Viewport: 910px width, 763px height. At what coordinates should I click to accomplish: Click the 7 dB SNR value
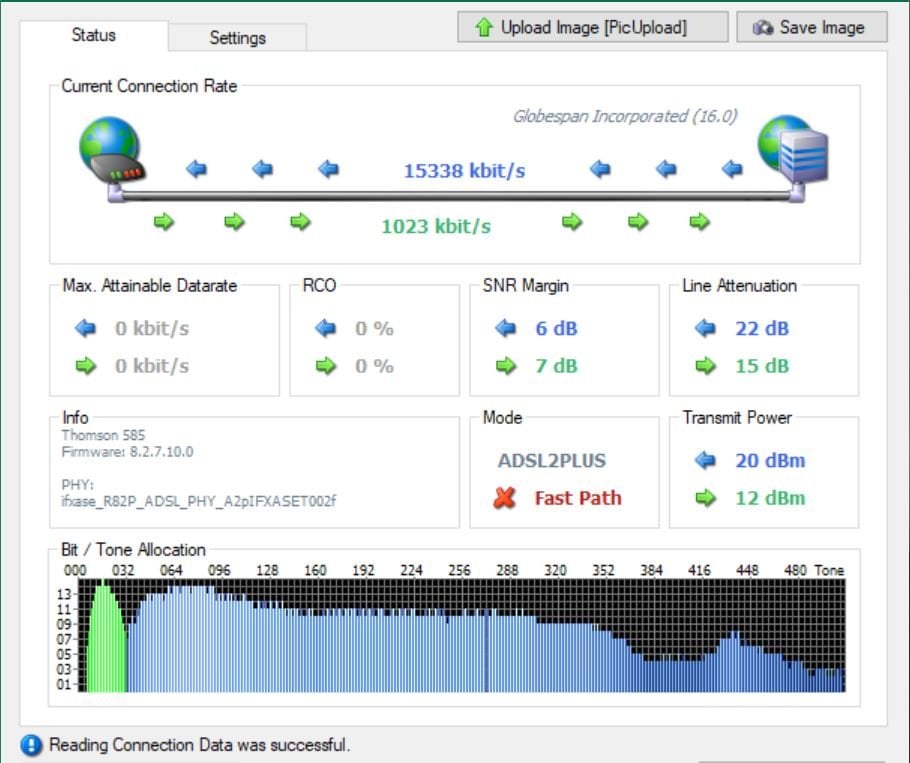556,366
